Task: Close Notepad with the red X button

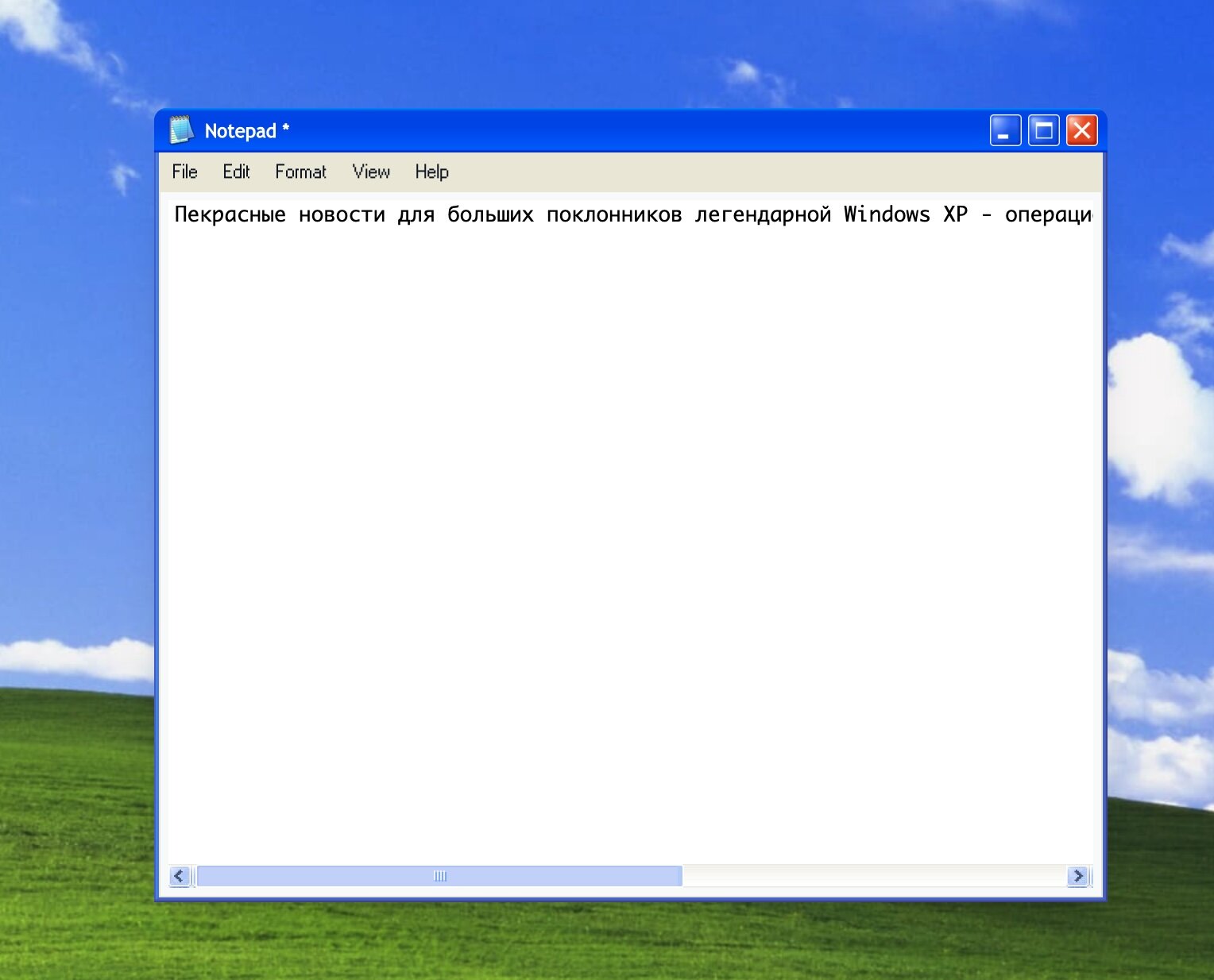Action: (1081, 130)
